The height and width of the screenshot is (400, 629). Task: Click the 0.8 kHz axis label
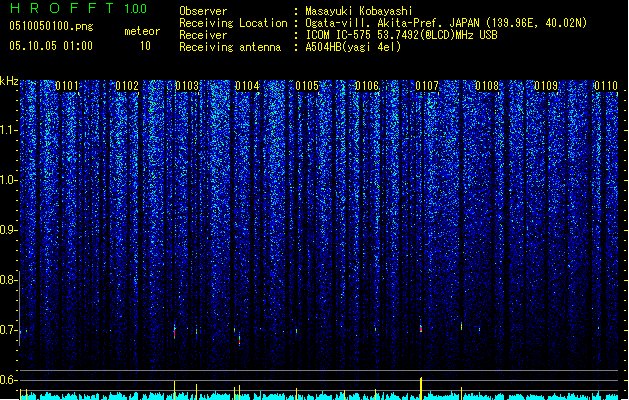click(8, 280)
